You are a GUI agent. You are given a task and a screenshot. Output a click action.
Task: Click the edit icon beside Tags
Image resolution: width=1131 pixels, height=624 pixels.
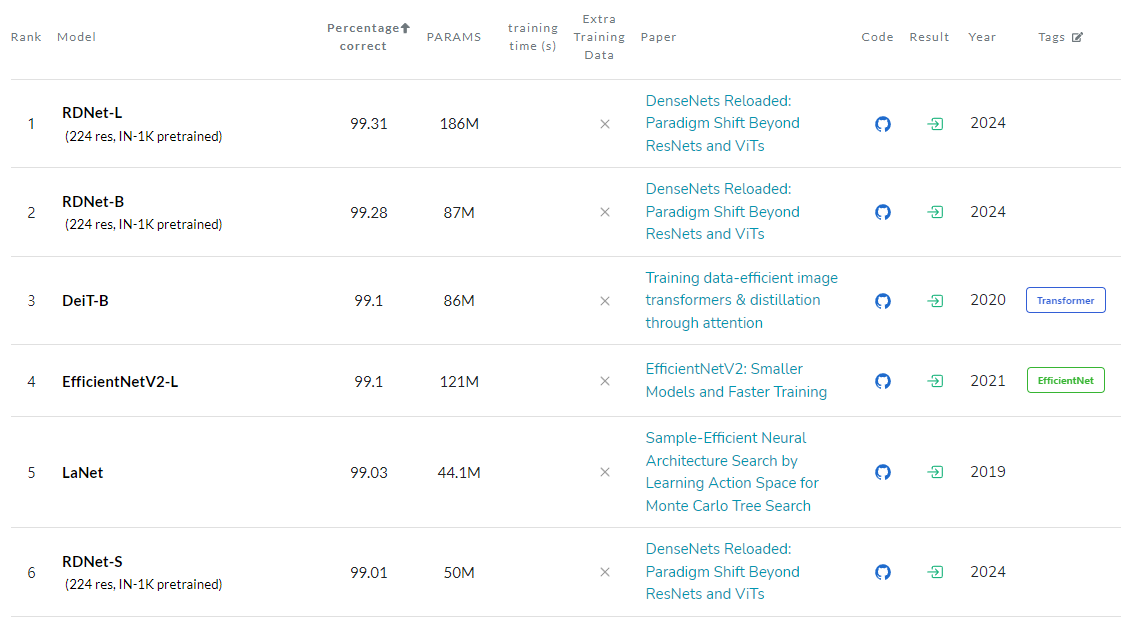coord(1077,37)
